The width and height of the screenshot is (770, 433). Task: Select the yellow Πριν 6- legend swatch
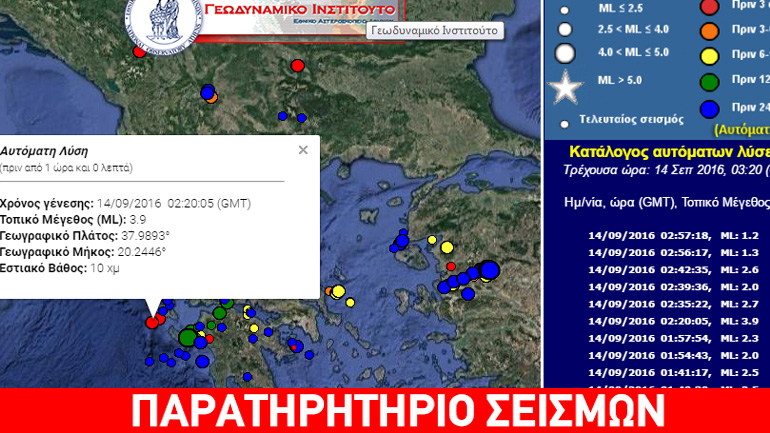710,56
